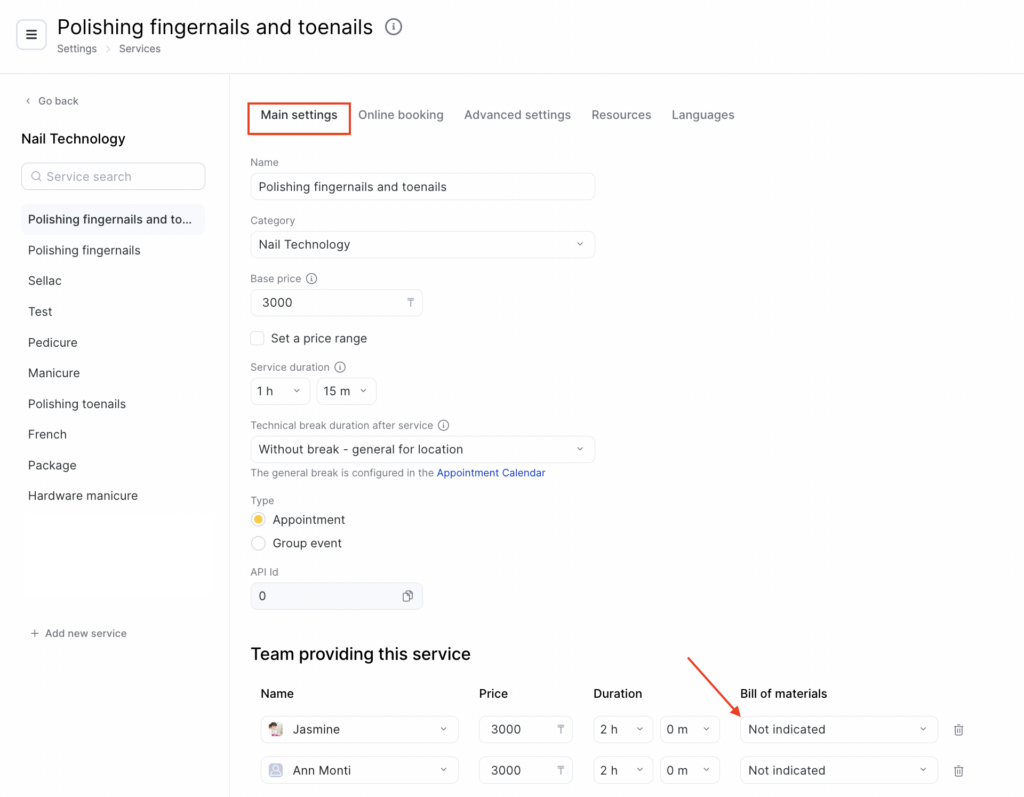Delete Jasmine from the service team
1024x797 pixels.
tap(958, 730)
